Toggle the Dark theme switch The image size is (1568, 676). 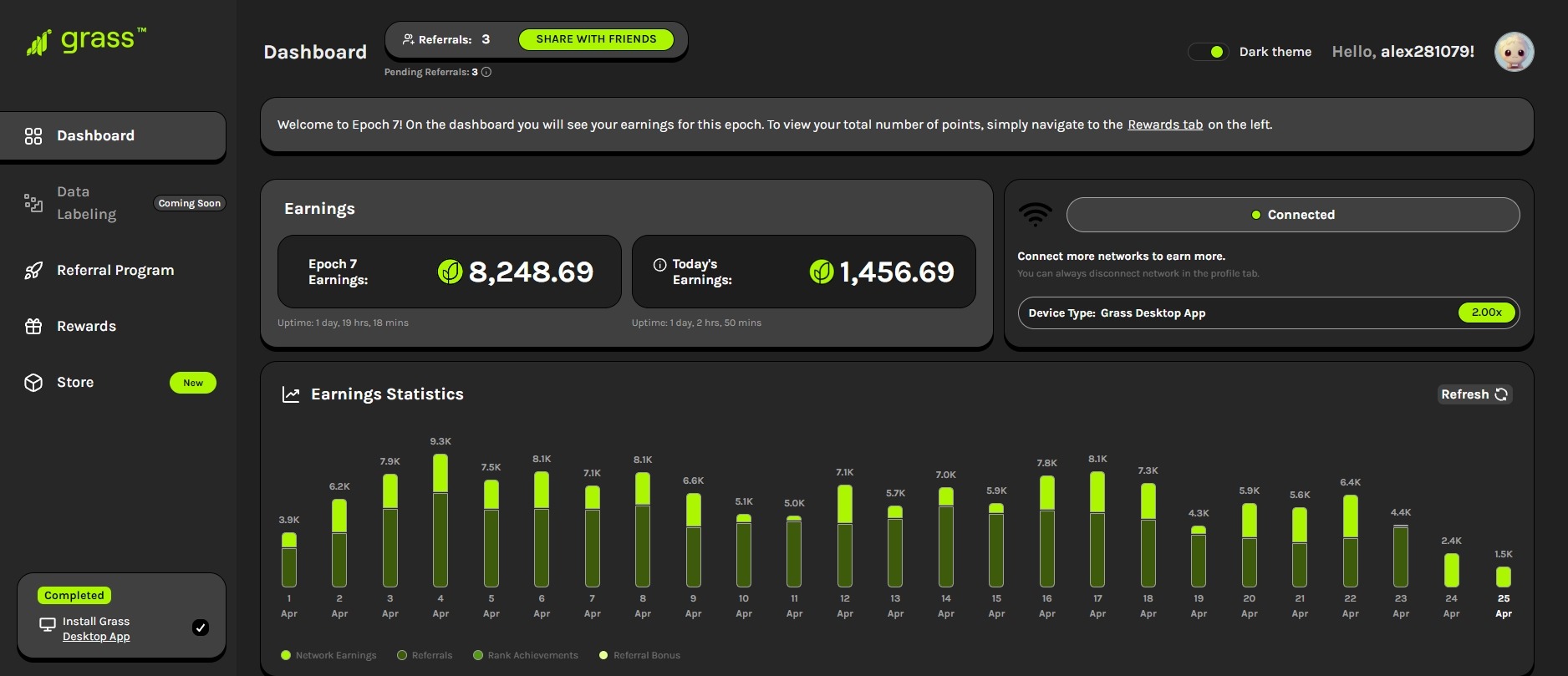click(x=1208, y=52)
